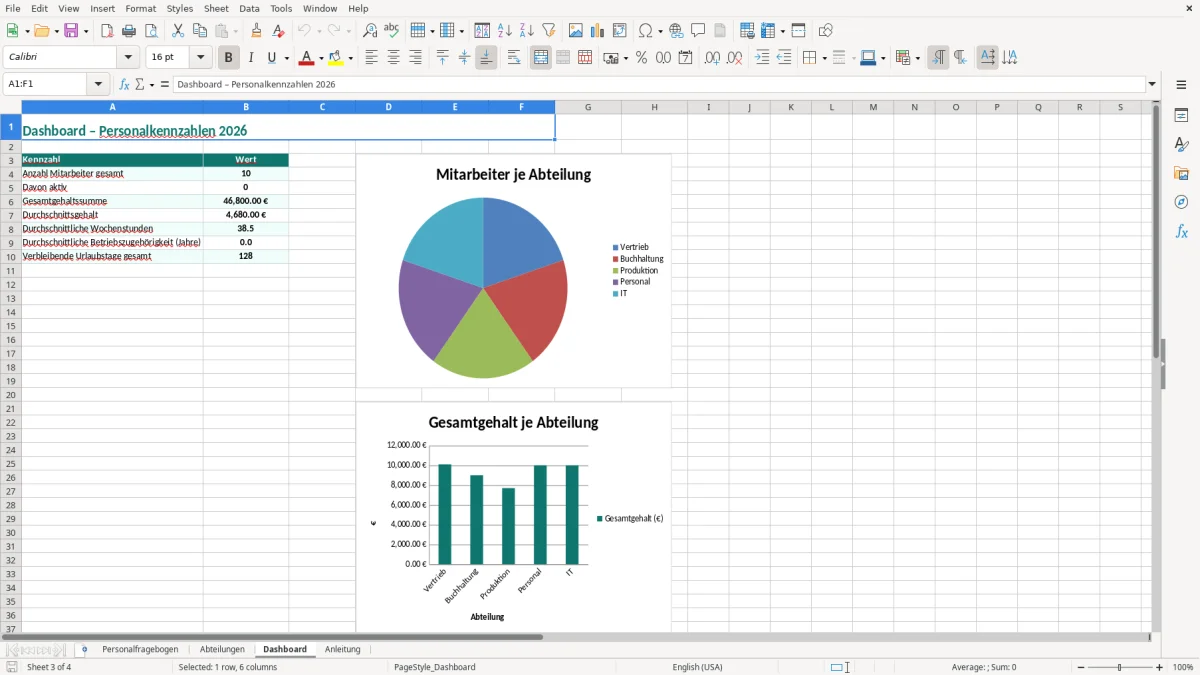Click column G header
This screenshot has height=675, width=1200.
(588, 107)
